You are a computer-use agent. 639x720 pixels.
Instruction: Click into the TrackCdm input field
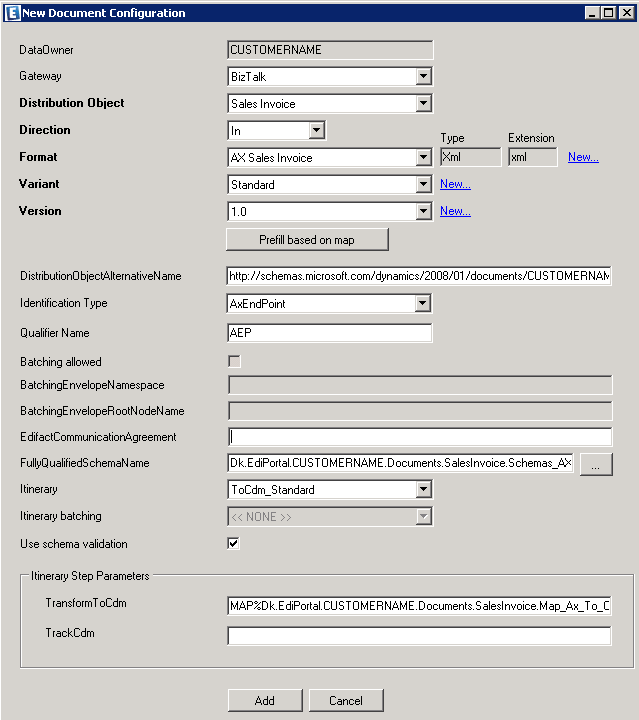coord(420,636)
